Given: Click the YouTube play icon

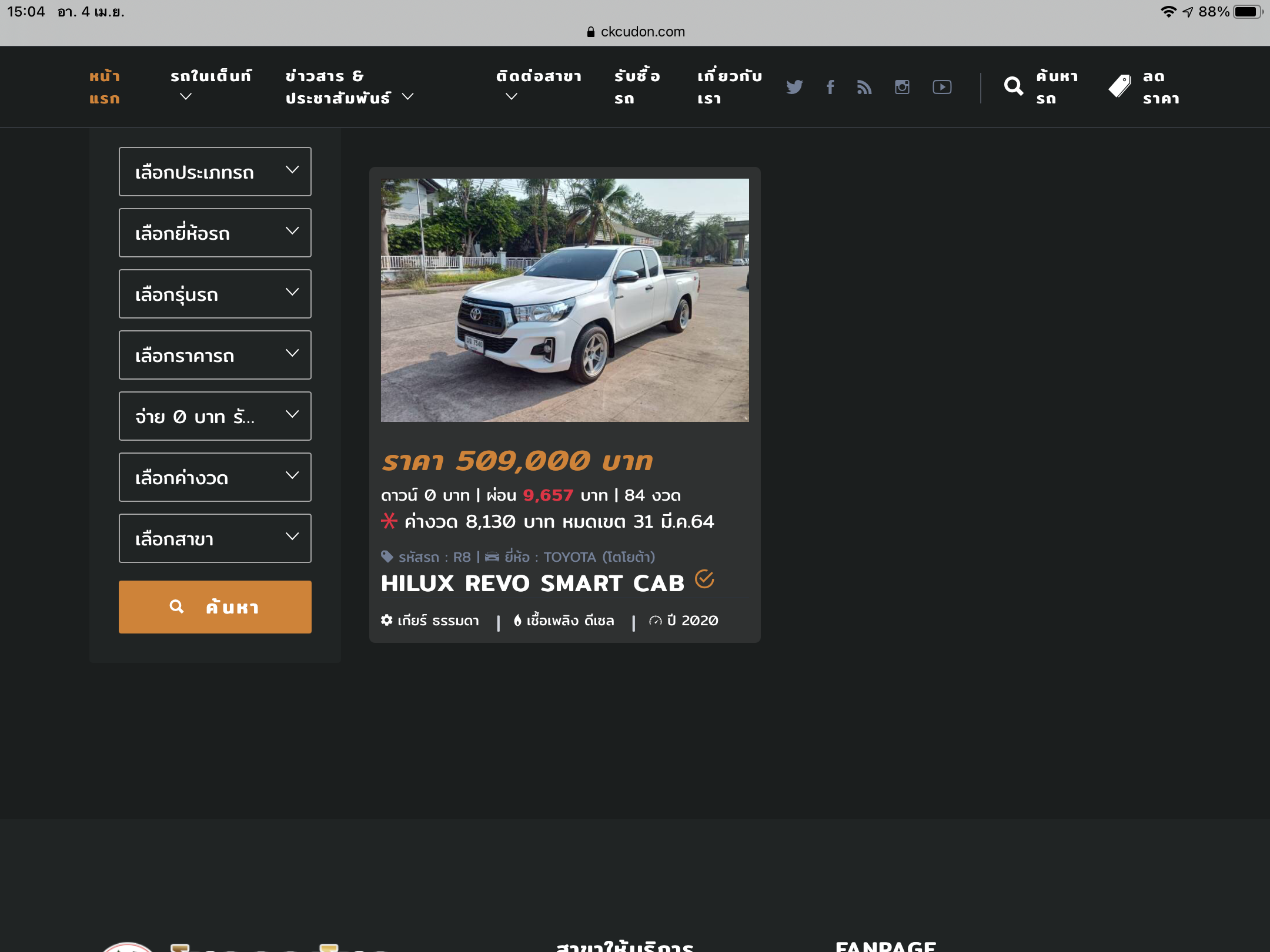Looking at the screenshot, I should 942,87.
